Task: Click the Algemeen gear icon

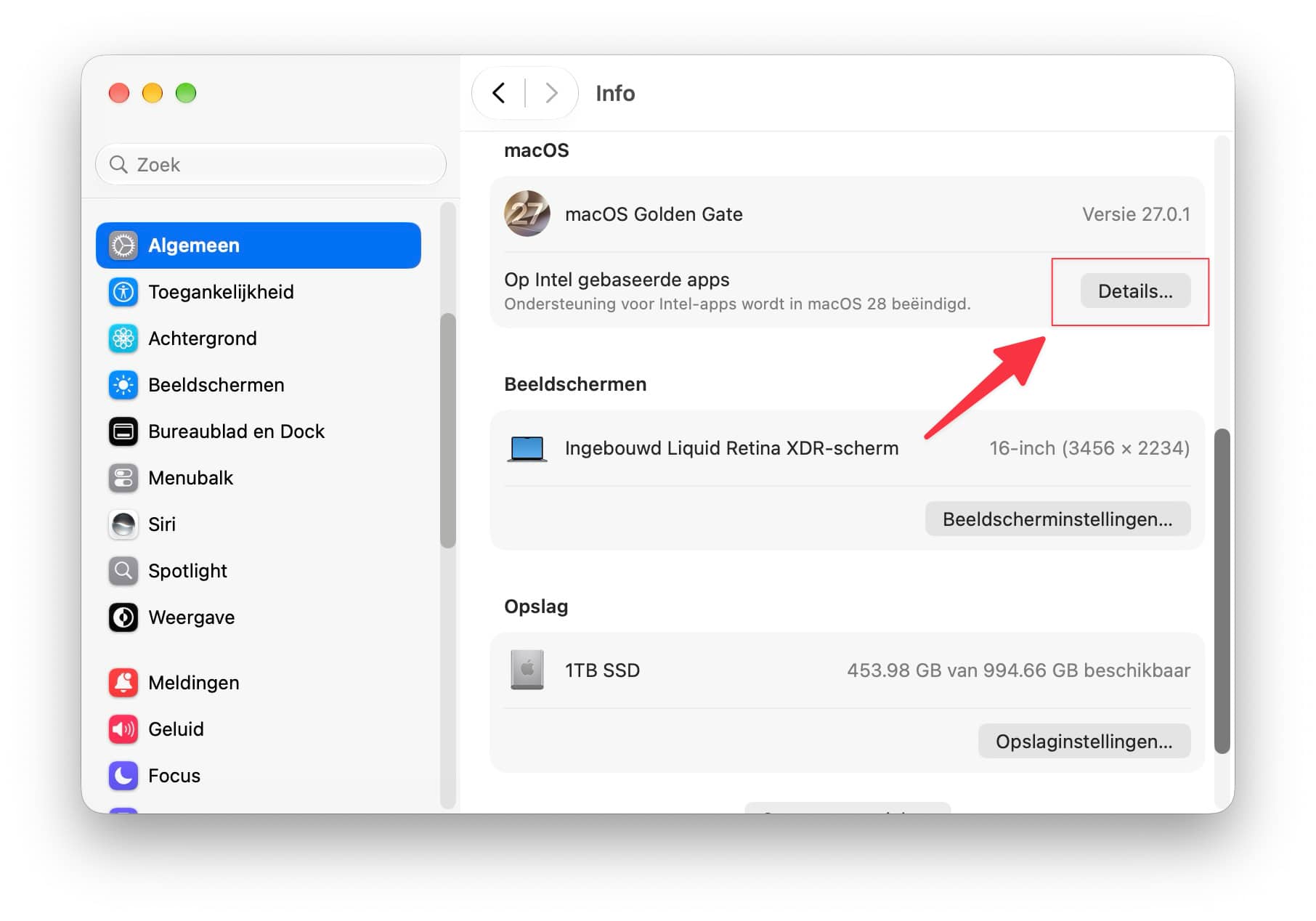Action: click(123, 246)
